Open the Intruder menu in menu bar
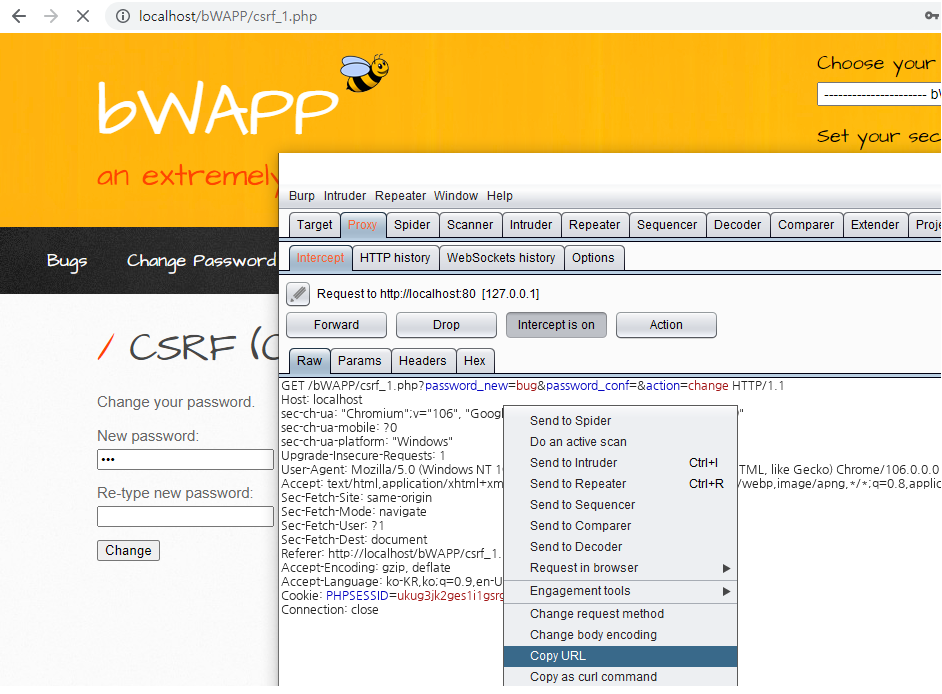The width and height of the screenshot is (942, 694). pyautogui.click(x=345, y=196)
